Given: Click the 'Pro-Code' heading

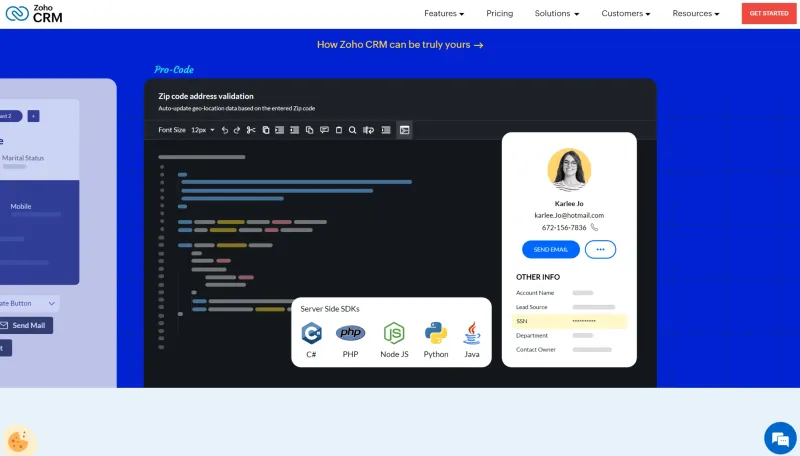Looking at the screenshot, I should pyautogui.click(x=174, y=69).
